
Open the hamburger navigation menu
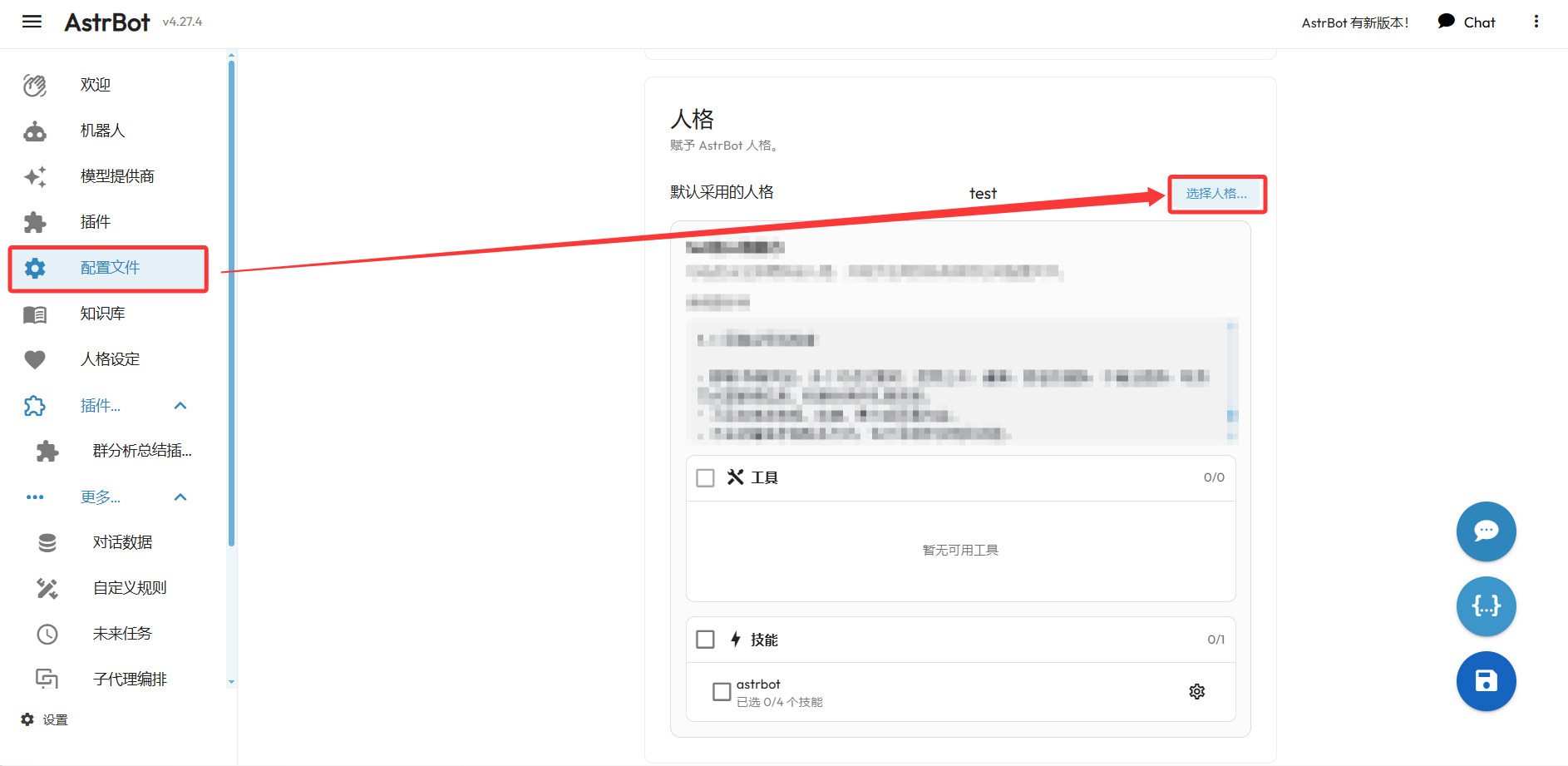pos(32,22)
